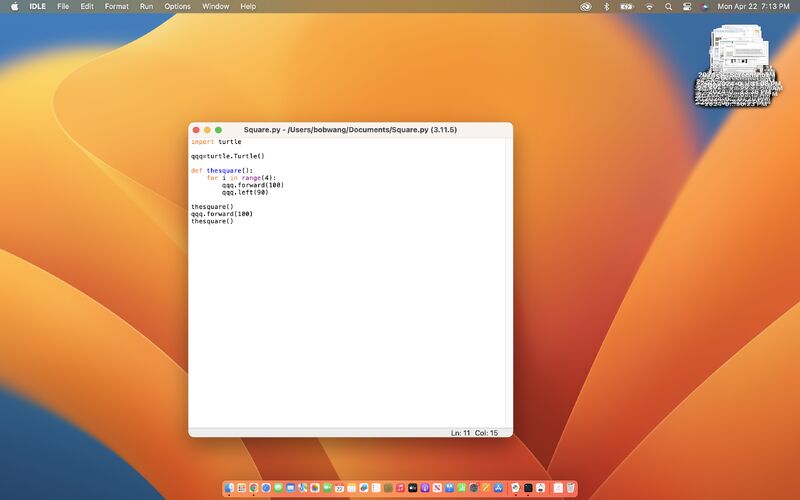Image resolution: width=800 pixels, height=500 pixels.
Task: Click the Siri icon in menu bar
Action: point(704,6)
